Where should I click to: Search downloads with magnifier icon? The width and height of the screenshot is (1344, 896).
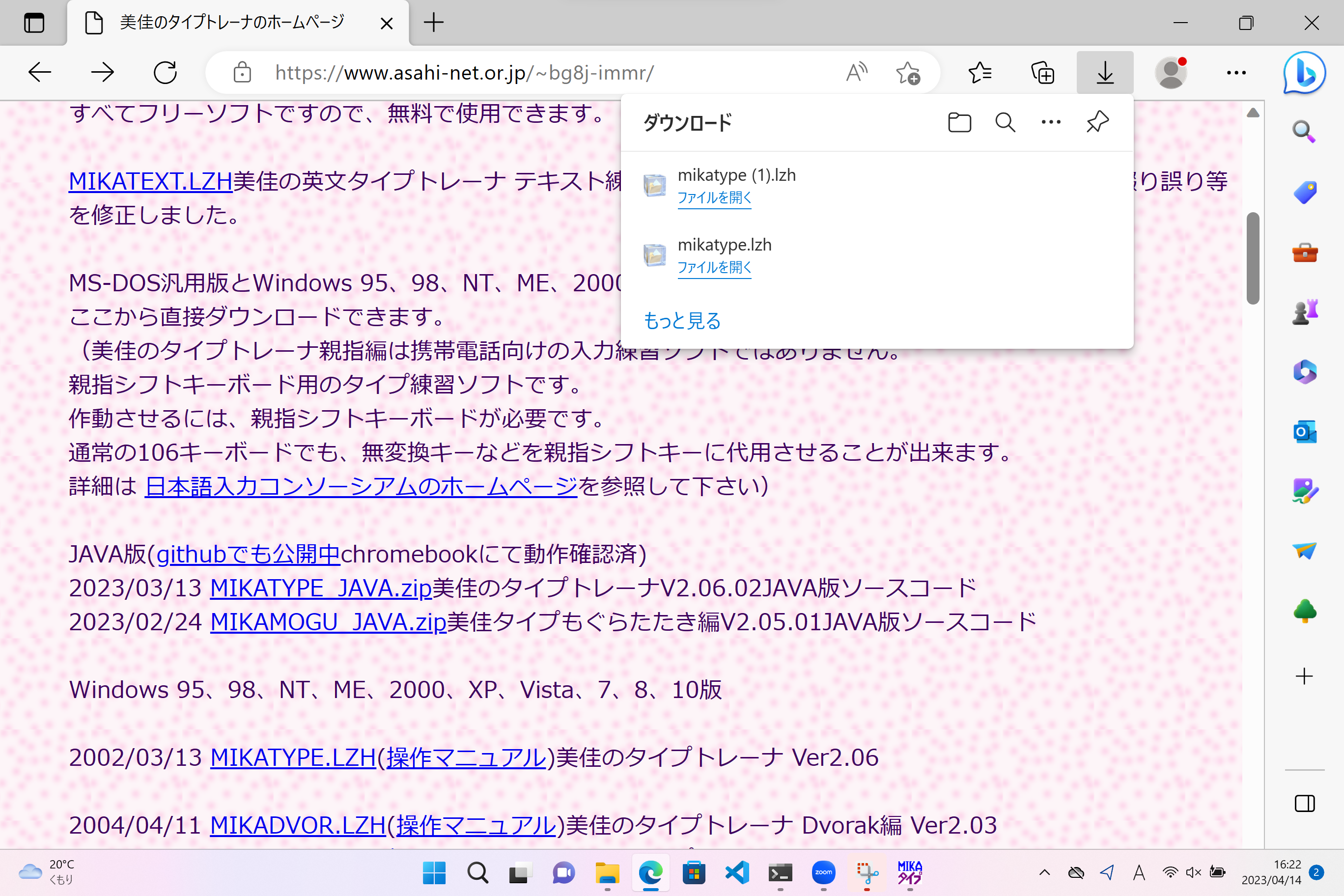[x=1005, y=122]
